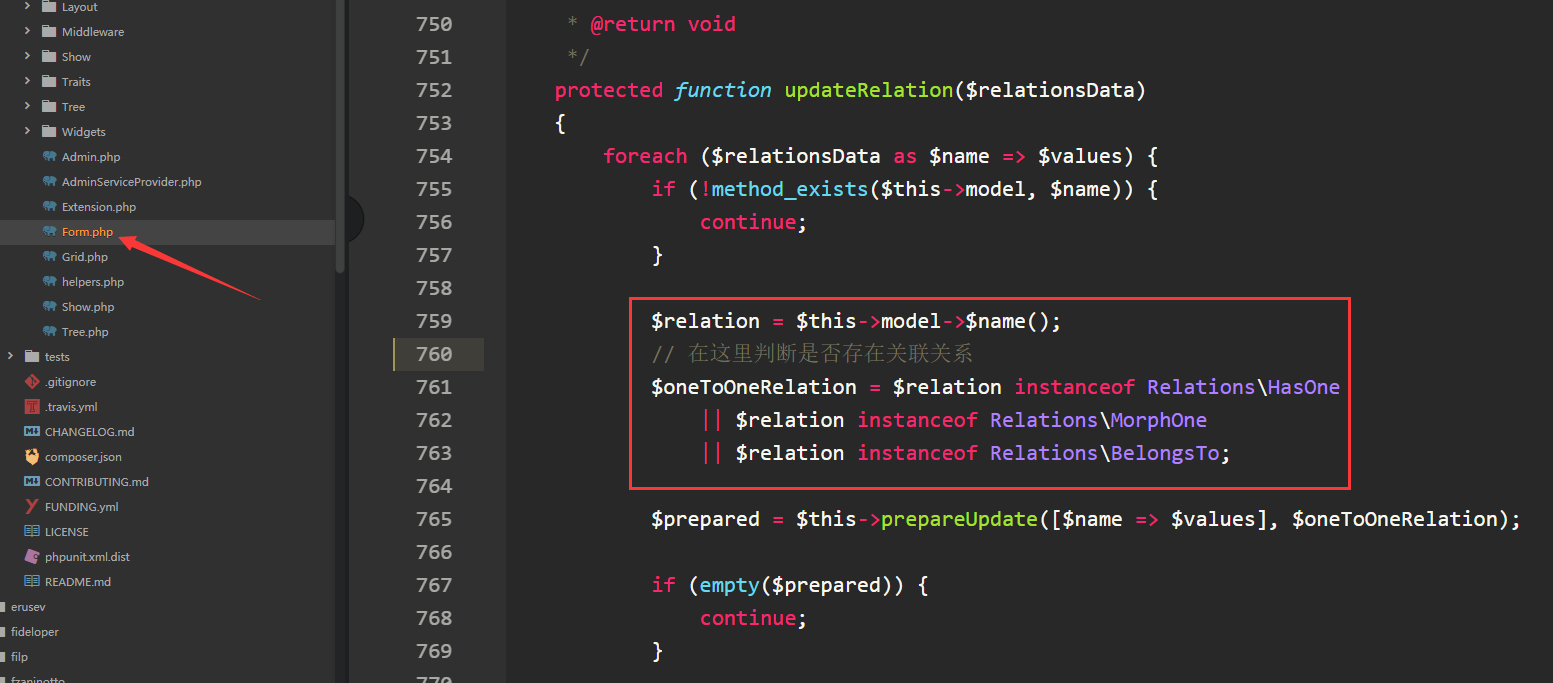Select the erusev folder
Viewport: 1553px width, 683px height.
pyautogui.click(x=28, y=607)
